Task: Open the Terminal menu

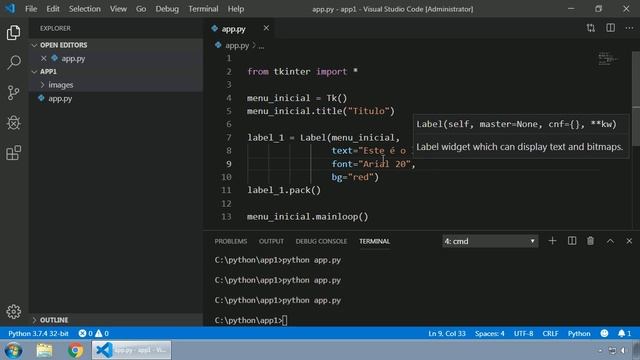Action: click(203, 9)
